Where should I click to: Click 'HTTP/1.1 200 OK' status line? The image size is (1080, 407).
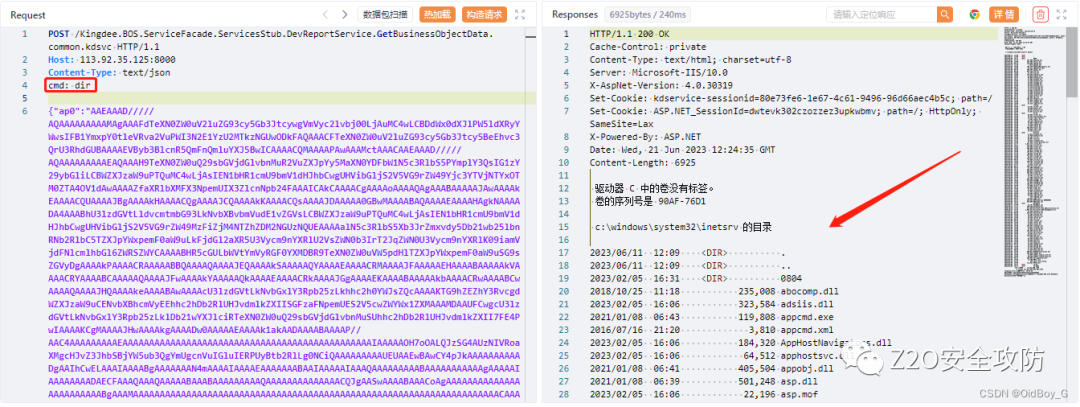(x=632, y=34)
